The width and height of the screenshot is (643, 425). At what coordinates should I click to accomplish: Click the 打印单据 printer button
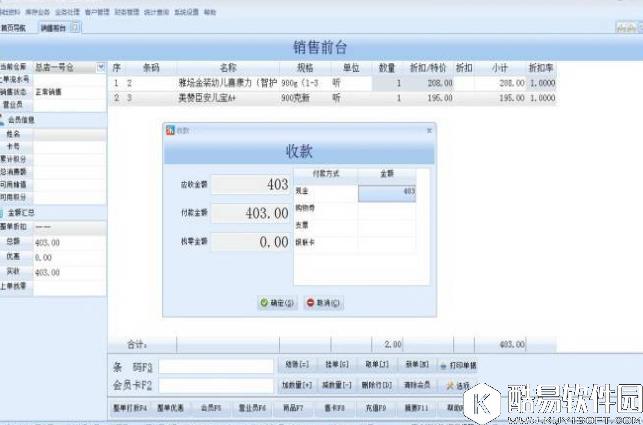[x=458, y=365]
